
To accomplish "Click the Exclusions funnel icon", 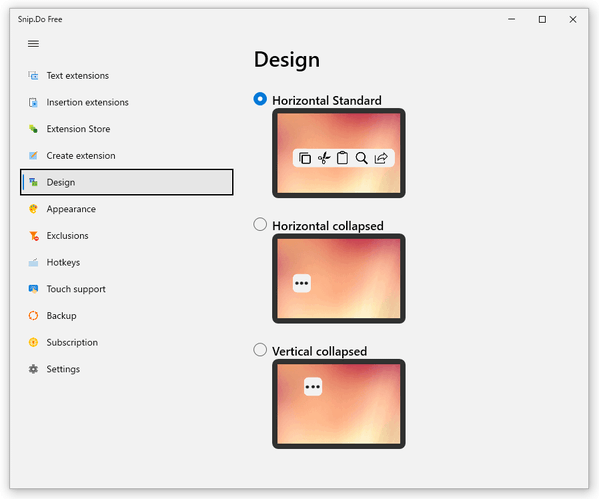I will coord(34,236).
